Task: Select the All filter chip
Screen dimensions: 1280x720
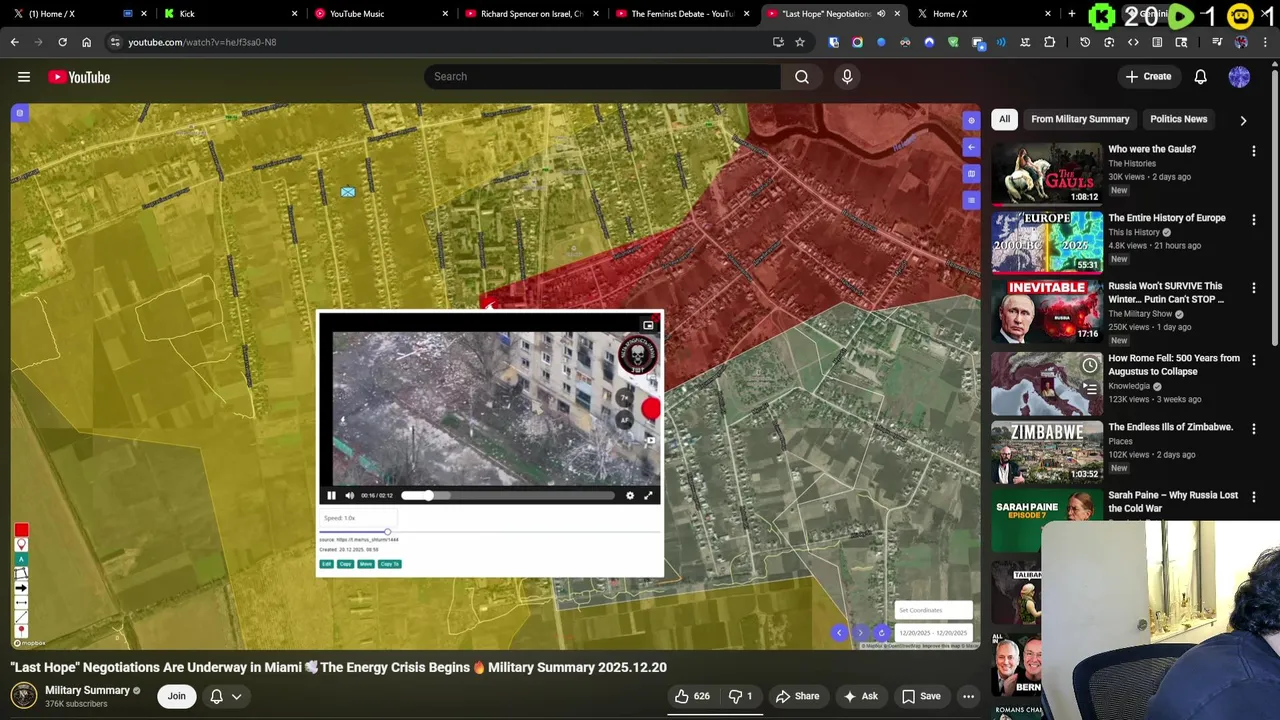Action: pyautogui.click(x=1005, y=119)
